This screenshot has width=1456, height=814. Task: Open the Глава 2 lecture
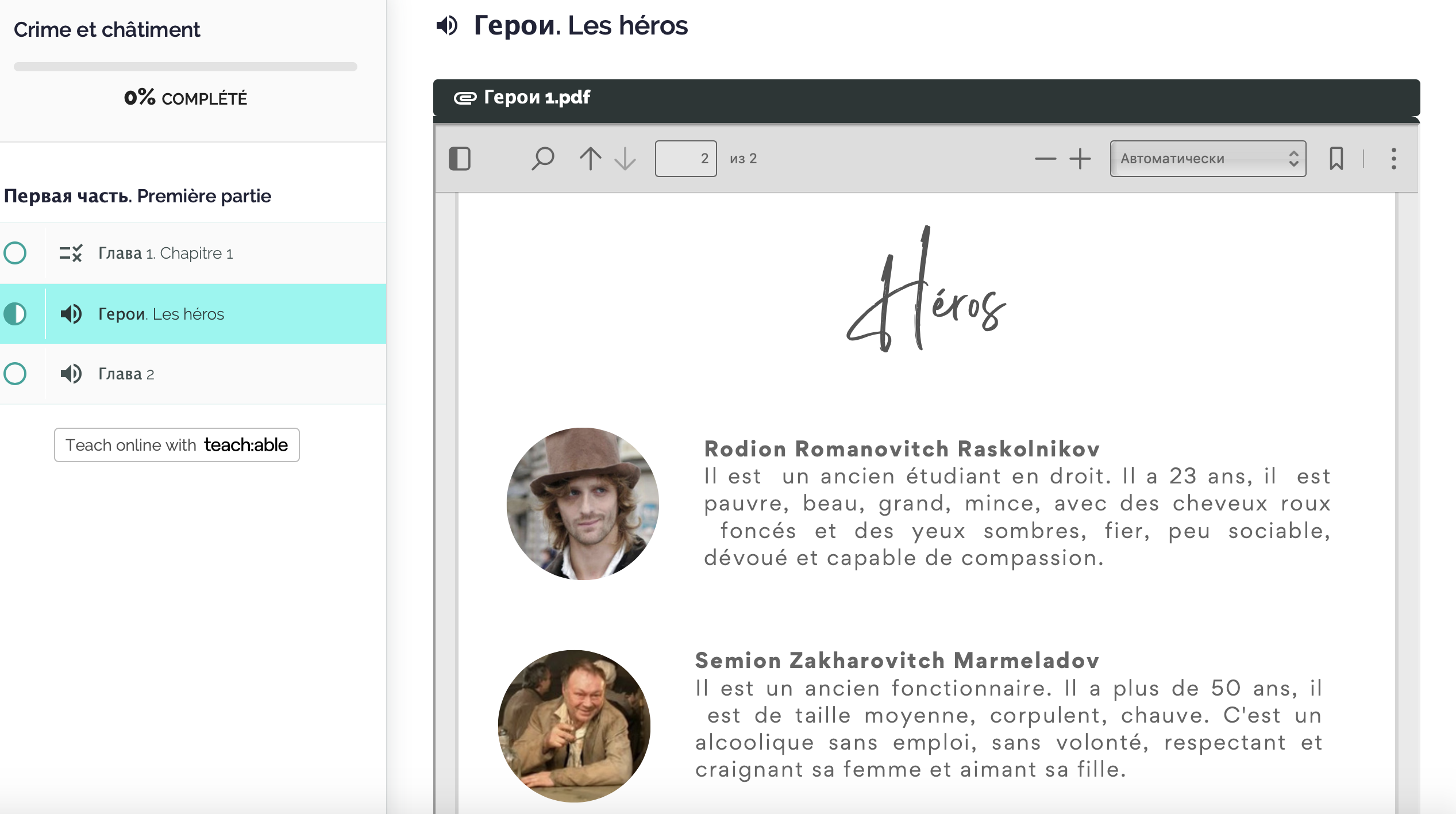pyautogui.click(x=193, y=374)
